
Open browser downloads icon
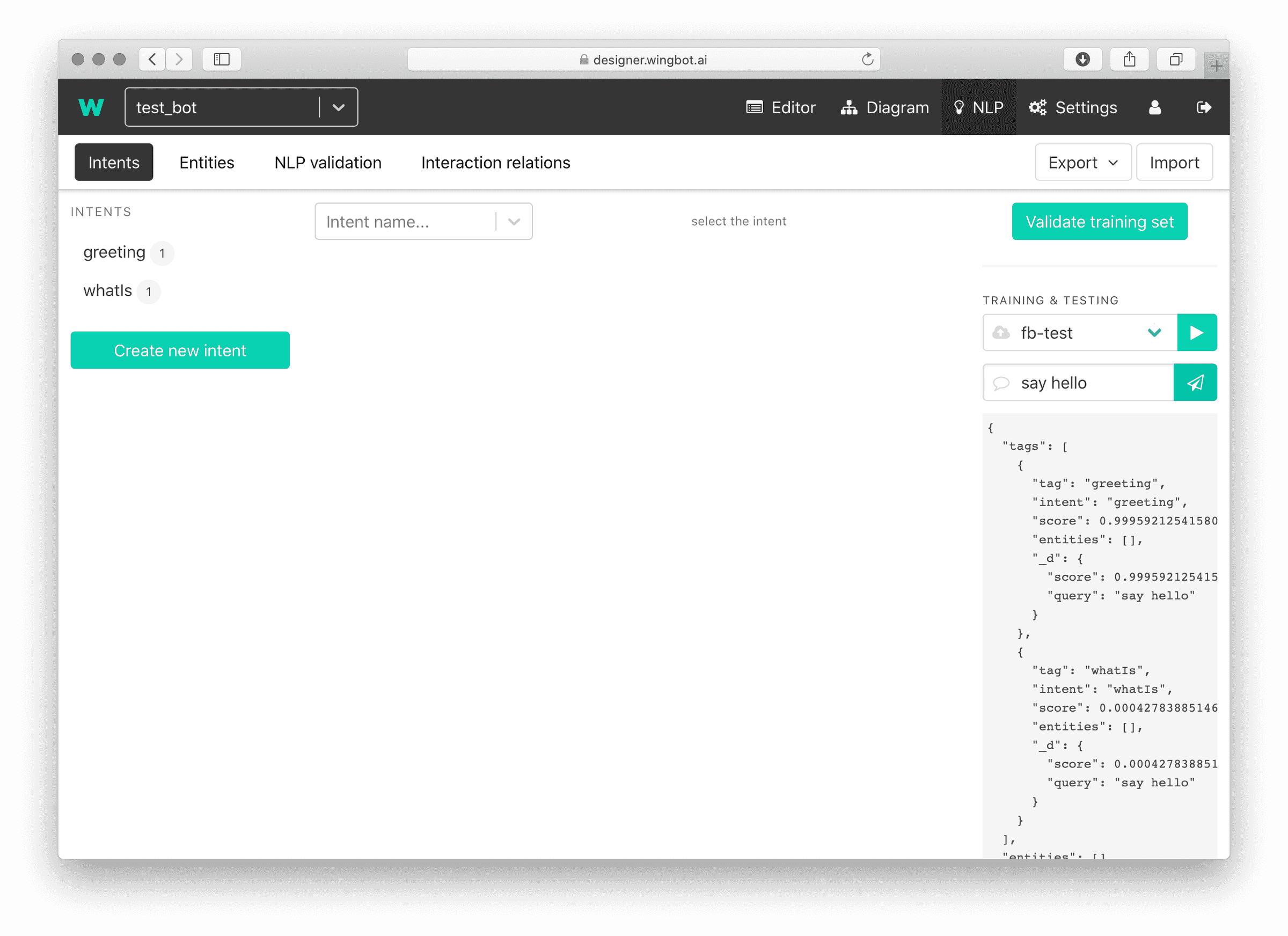[x=1082, y=59]
